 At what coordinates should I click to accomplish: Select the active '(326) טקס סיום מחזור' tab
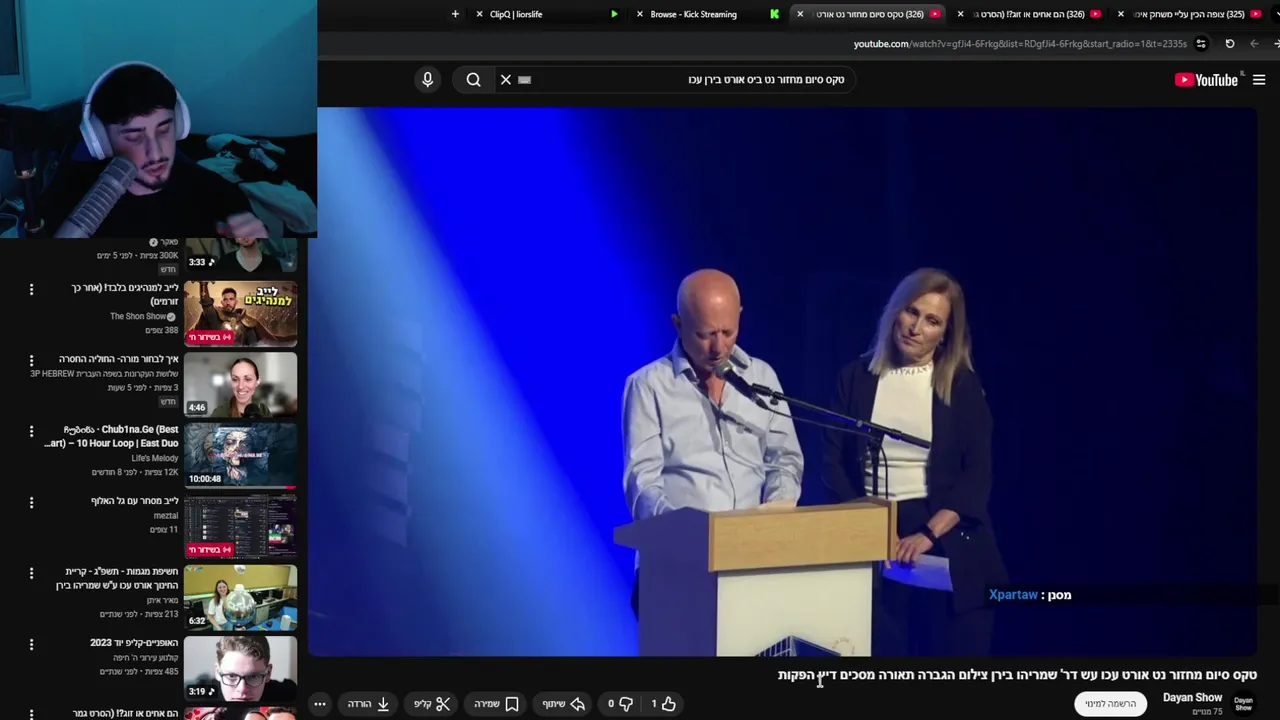click(x=867, y=14)
